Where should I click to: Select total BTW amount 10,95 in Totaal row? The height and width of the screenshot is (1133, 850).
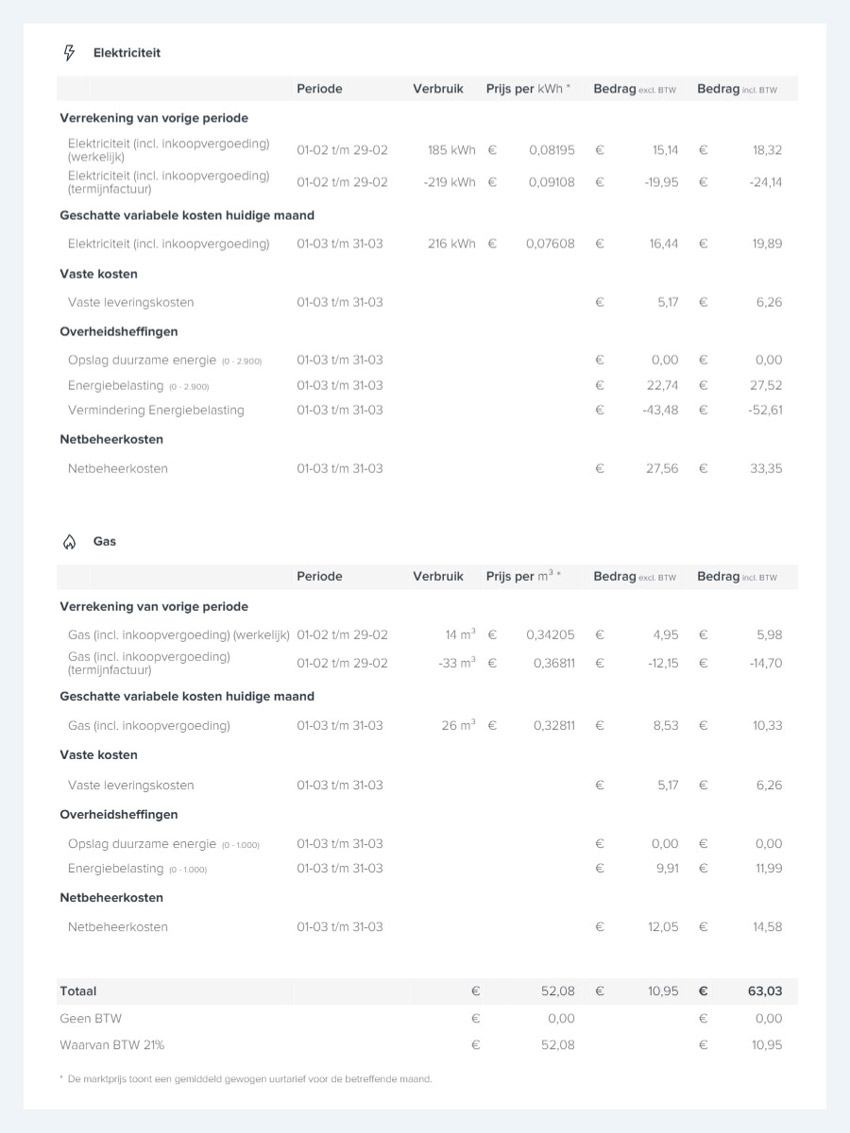coord(663,991)
